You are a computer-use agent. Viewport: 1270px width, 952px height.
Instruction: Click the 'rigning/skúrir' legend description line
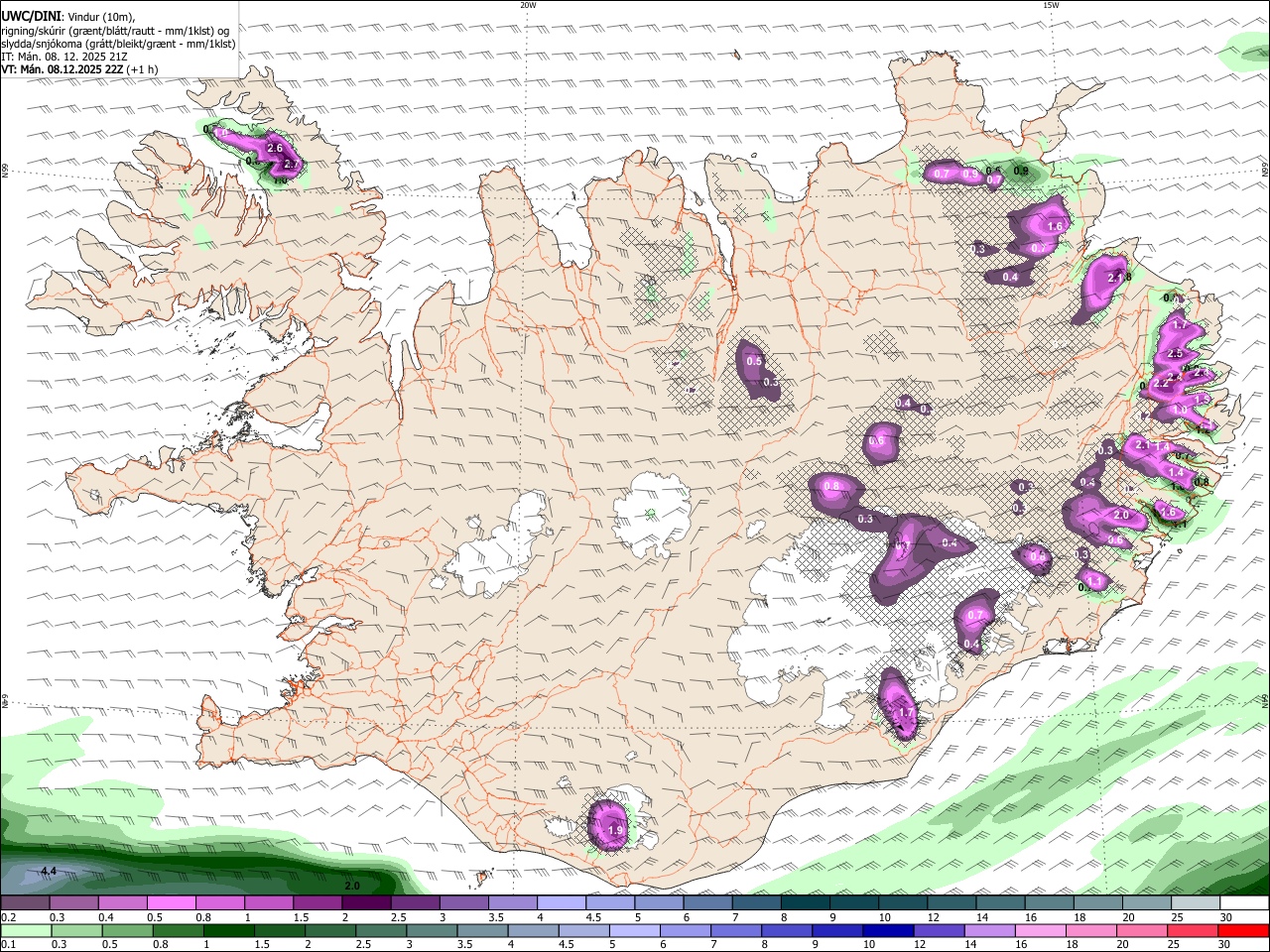[x=115, y=31]
